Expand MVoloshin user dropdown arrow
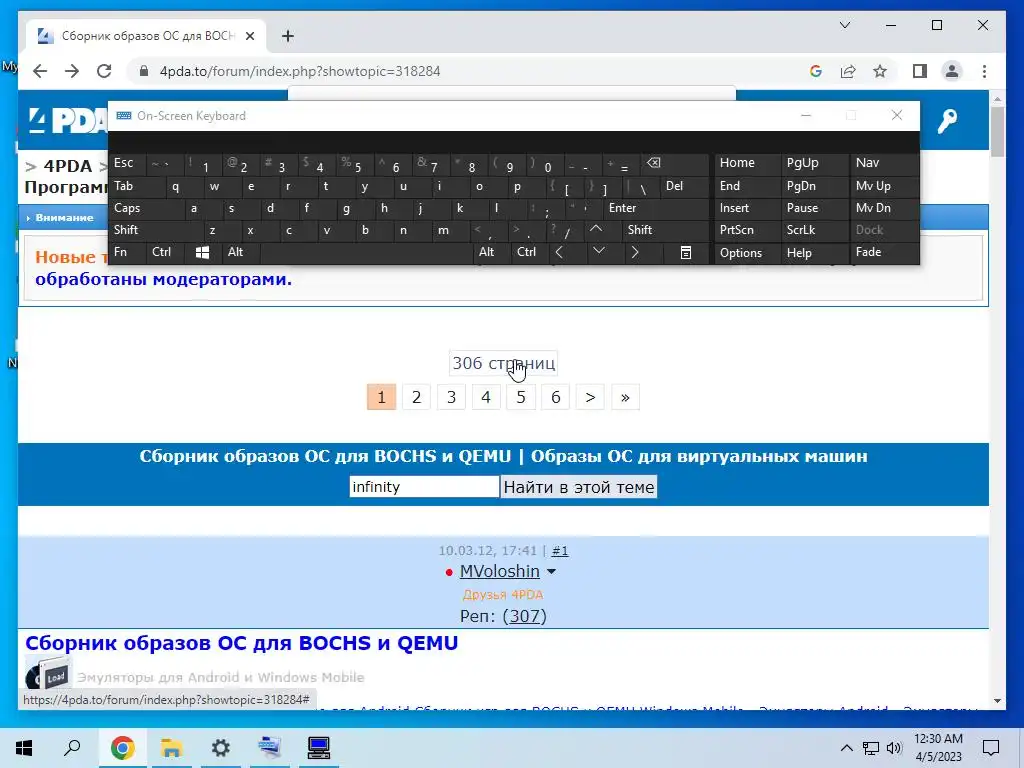The width and height of the screenshot is (1024, 768). (551, 571)
